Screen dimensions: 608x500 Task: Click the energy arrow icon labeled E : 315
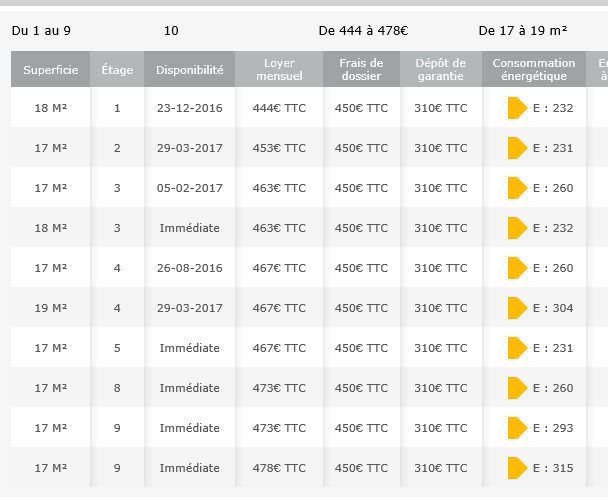coord(516,468)
